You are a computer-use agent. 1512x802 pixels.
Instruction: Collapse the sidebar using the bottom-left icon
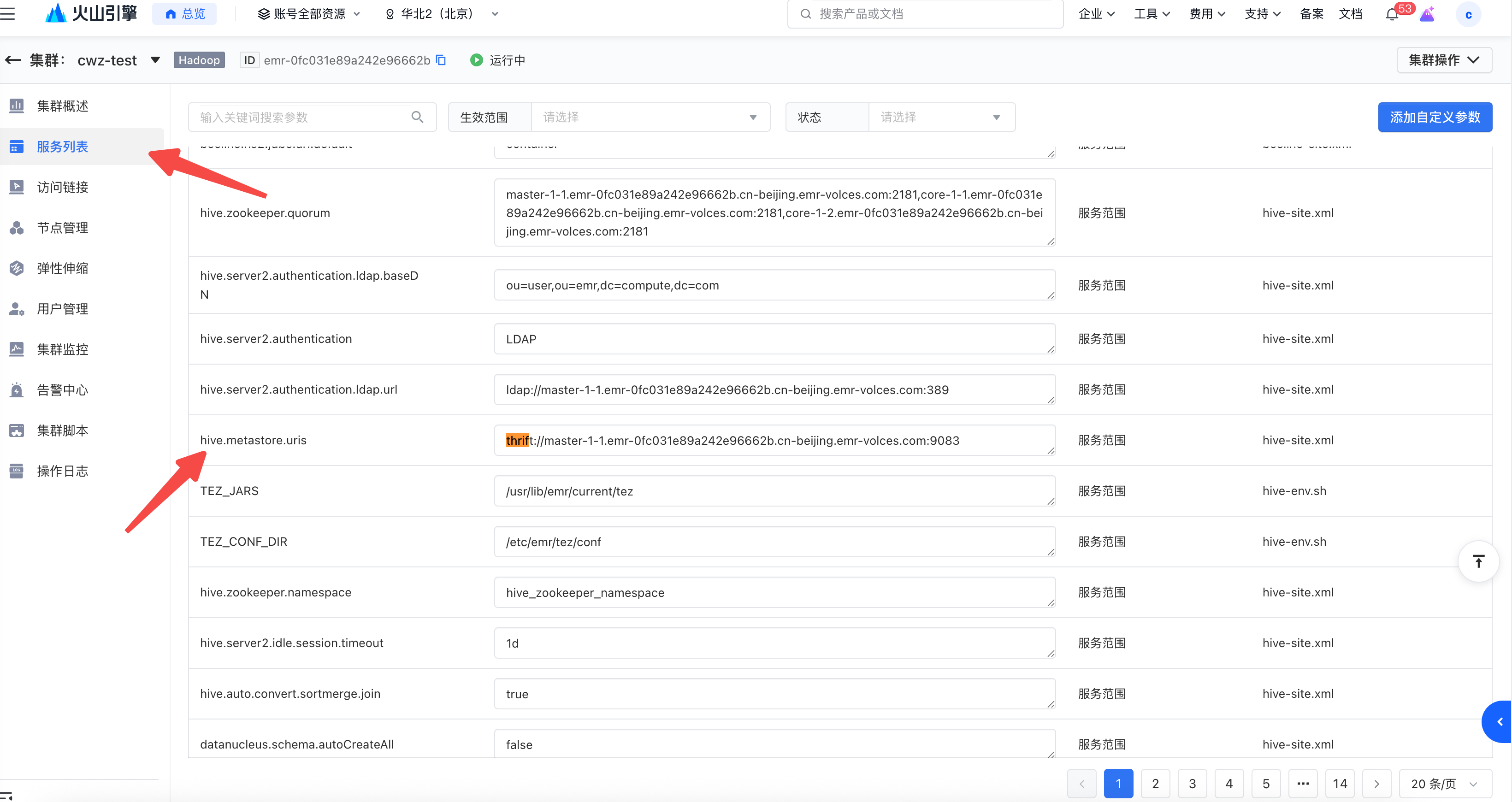coord(7,796)
